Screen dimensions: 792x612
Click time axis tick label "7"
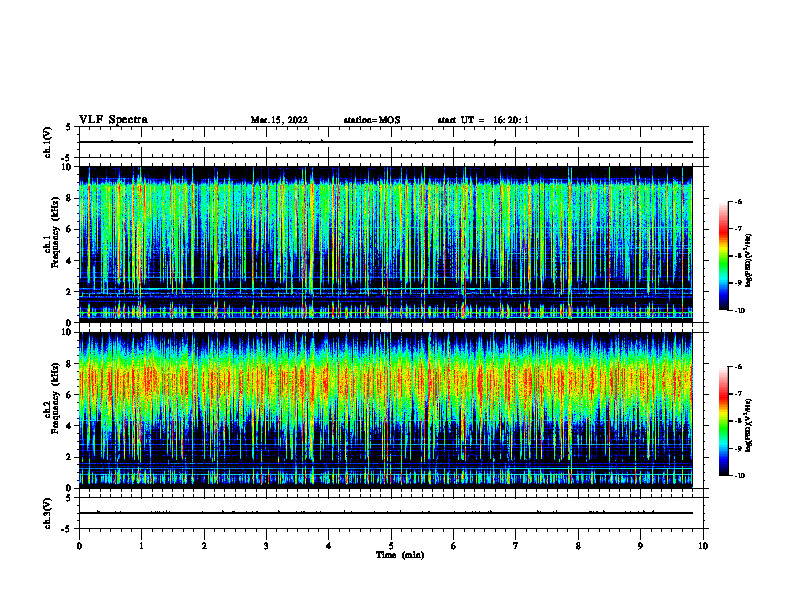tap(515, 546)
